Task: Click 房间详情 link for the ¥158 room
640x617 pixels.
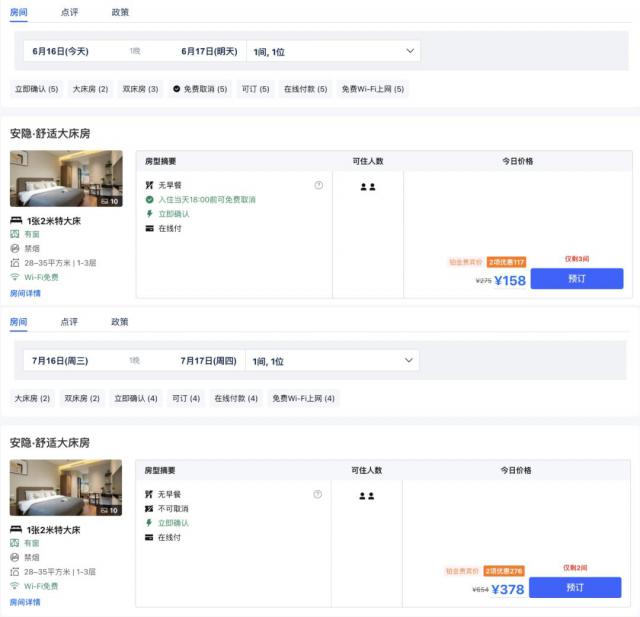Action: tap(25, 293)
